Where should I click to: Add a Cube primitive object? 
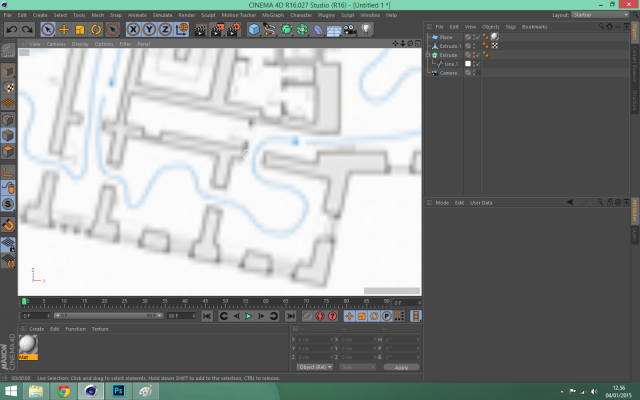tap(254, 30)
